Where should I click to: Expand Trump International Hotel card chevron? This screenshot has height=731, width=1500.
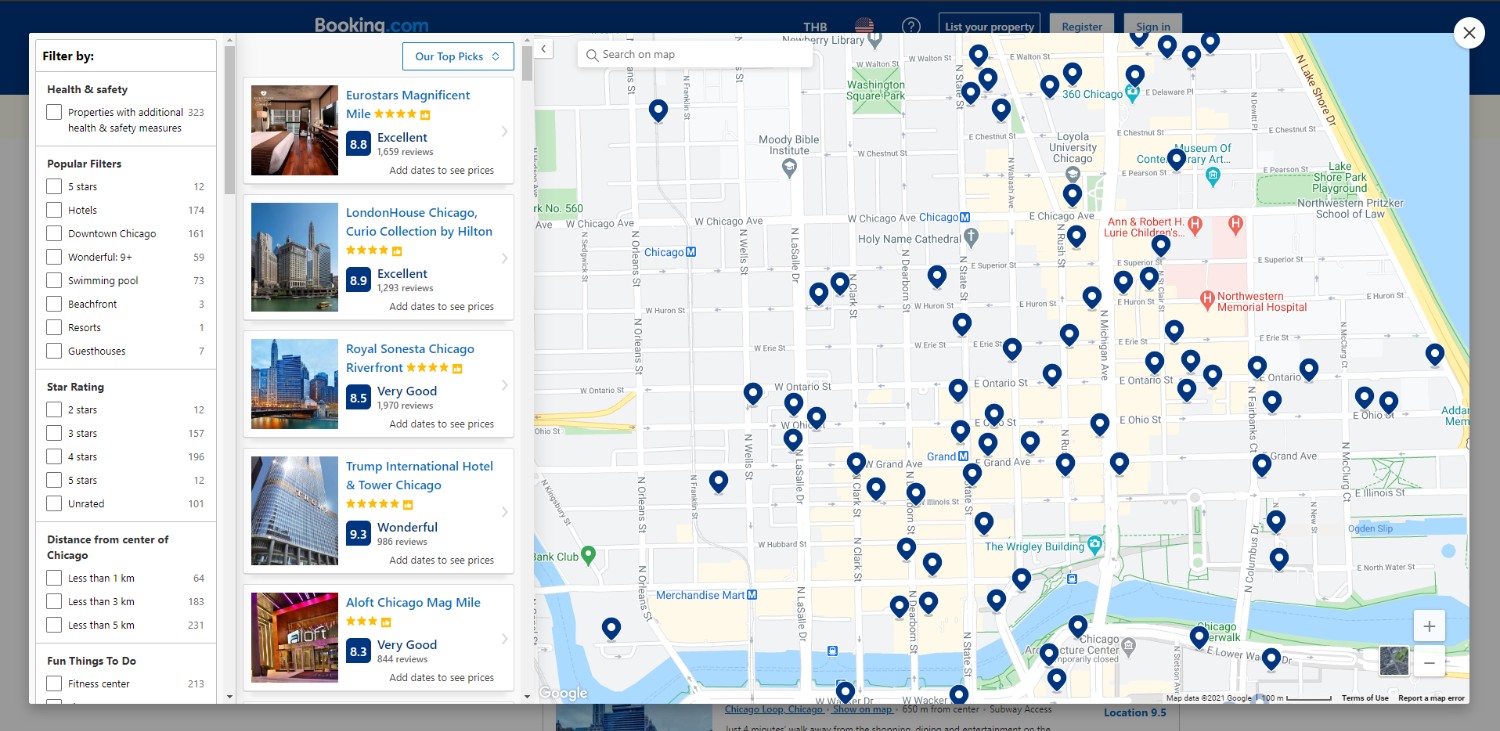(504, 512)
